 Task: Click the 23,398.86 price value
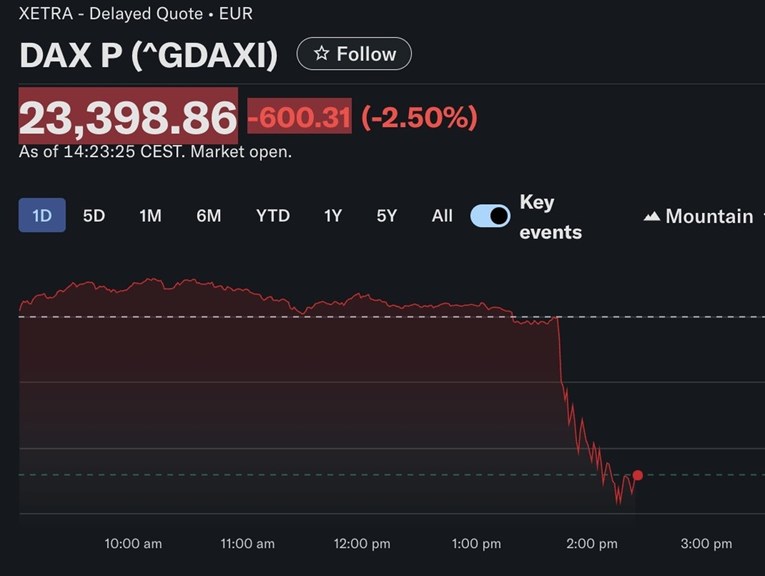pyautogui.click(x=128, y=118)
